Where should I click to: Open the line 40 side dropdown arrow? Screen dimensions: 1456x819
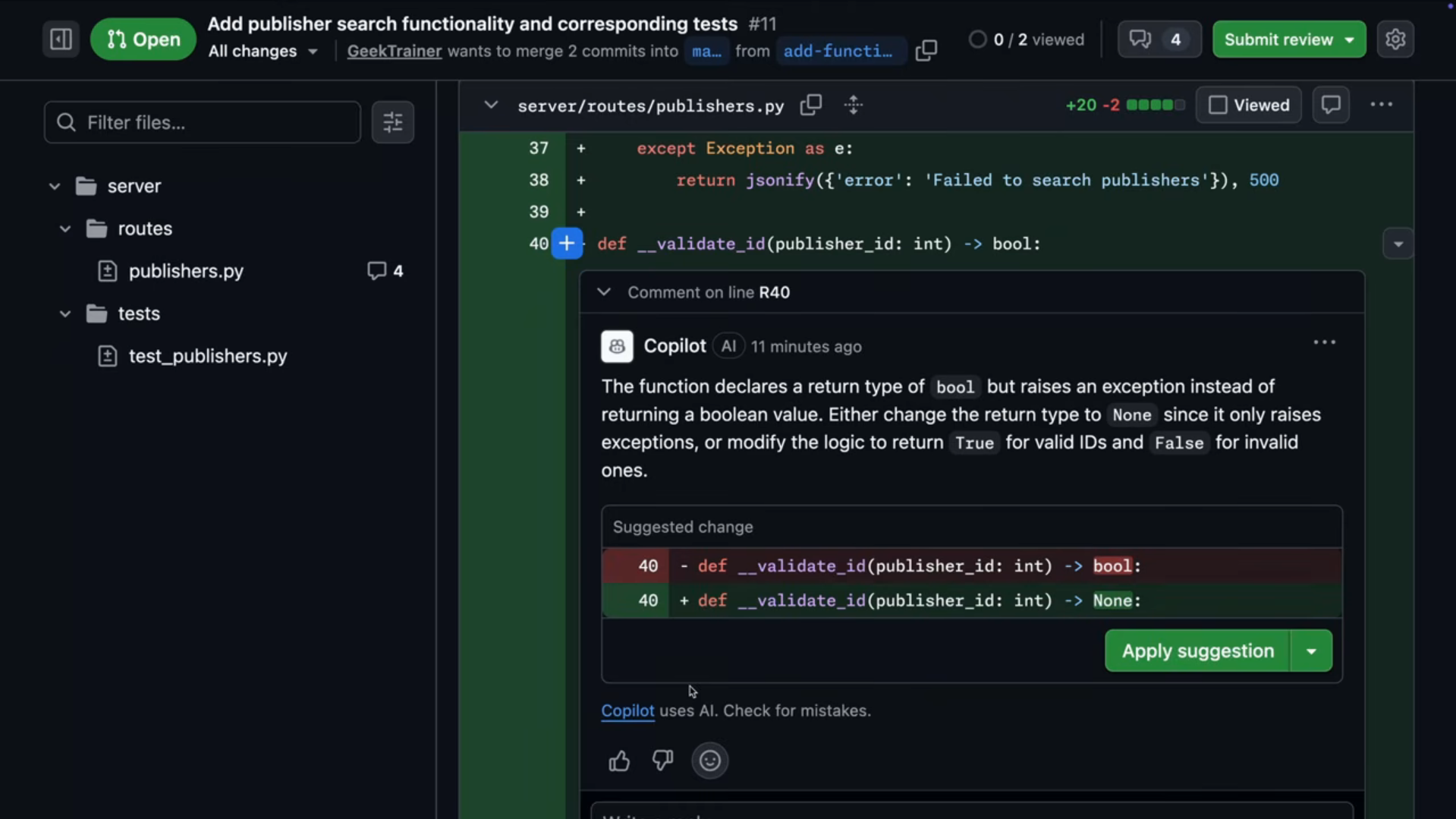click(1398, 244)
